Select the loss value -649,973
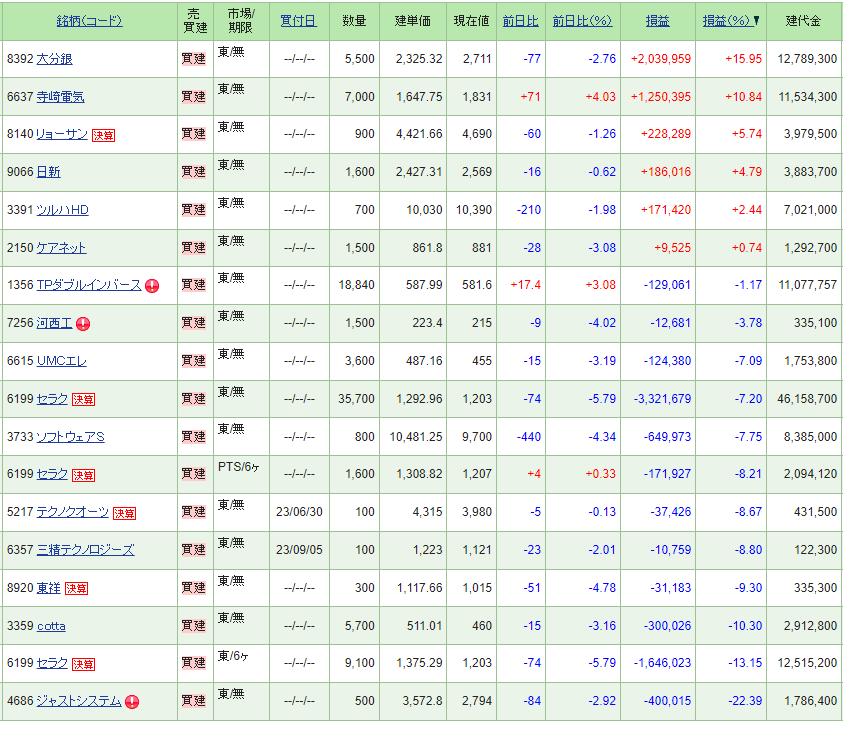843x729 pixels. tap(667, 437)
